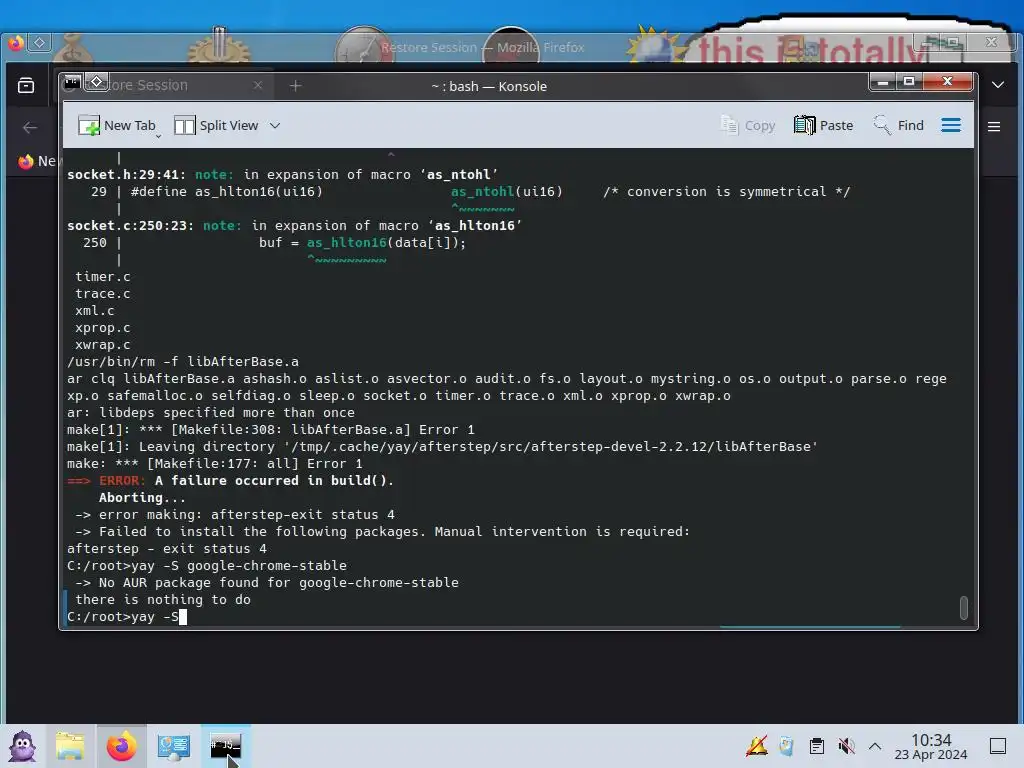Image resolution: width=1024 pixels, height=768 pixels.
Task: Expand hidden system tray icons
Action: coord(875,746)
